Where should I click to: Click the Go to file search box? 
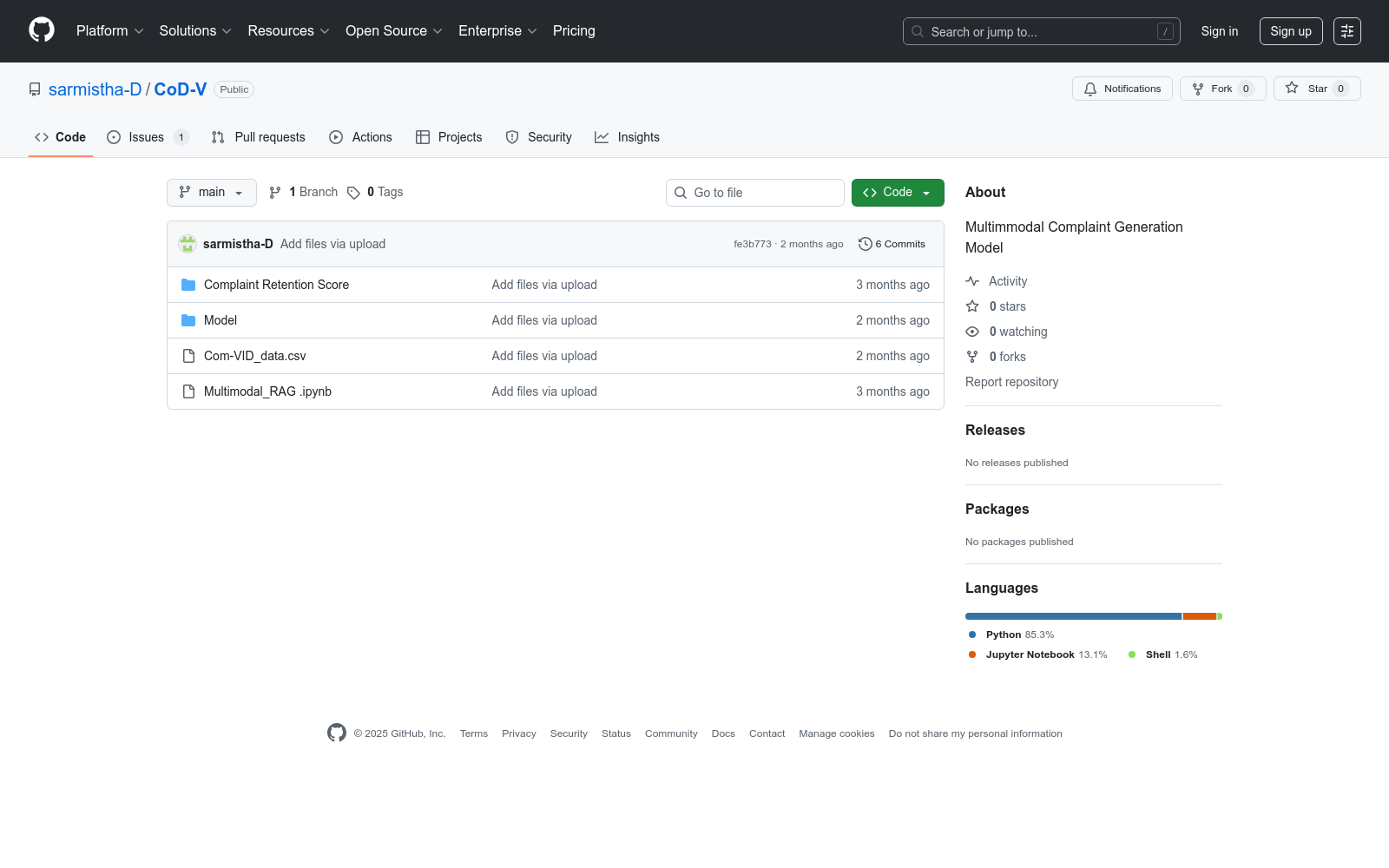coord(754,193)
